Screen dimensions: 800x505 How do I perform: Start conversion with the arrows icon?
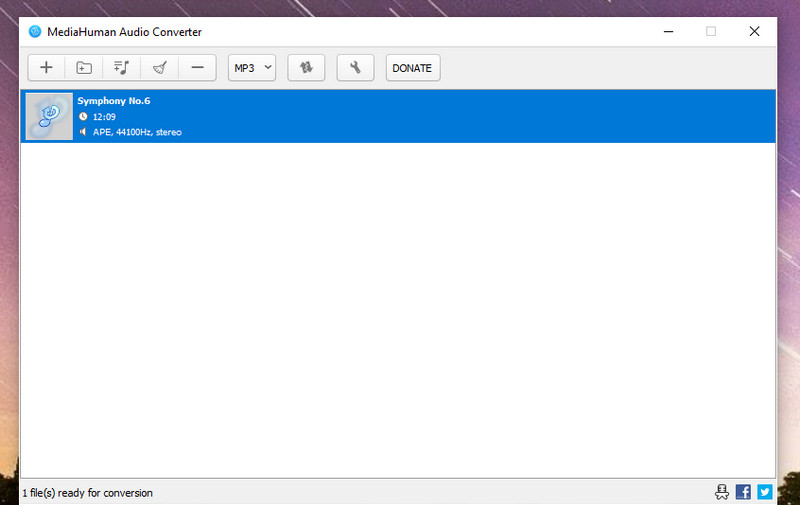tap(306, 68)
